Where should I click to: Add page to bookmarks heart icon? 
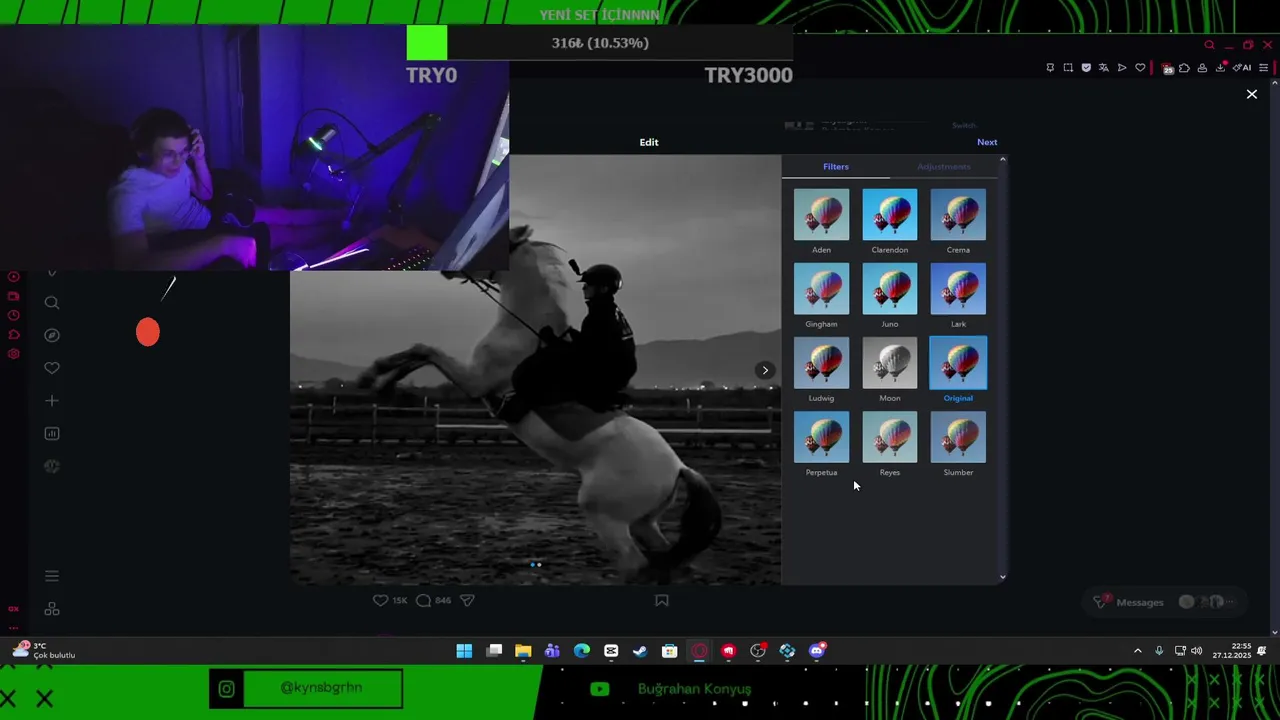1140,68
